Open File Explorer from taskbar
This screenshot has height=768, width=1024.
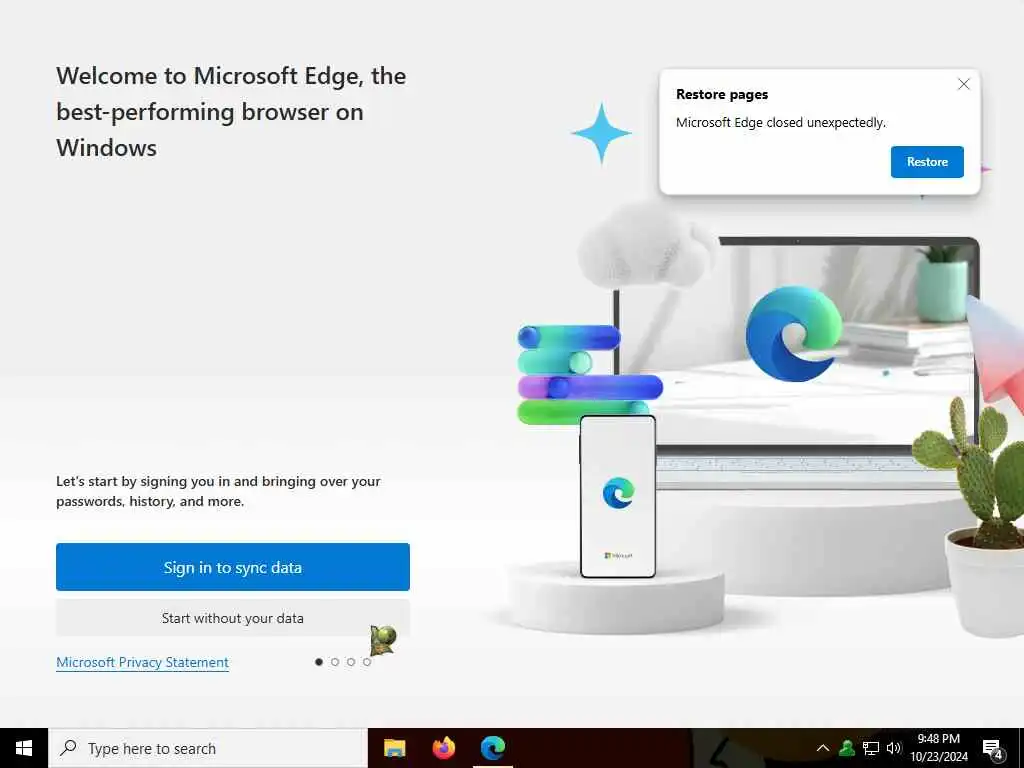coord(394,748)
